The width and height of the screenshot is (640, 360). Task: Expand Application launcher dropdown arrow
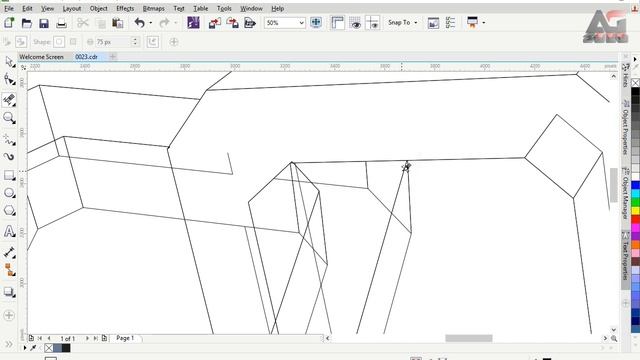[x=484, y=23]
